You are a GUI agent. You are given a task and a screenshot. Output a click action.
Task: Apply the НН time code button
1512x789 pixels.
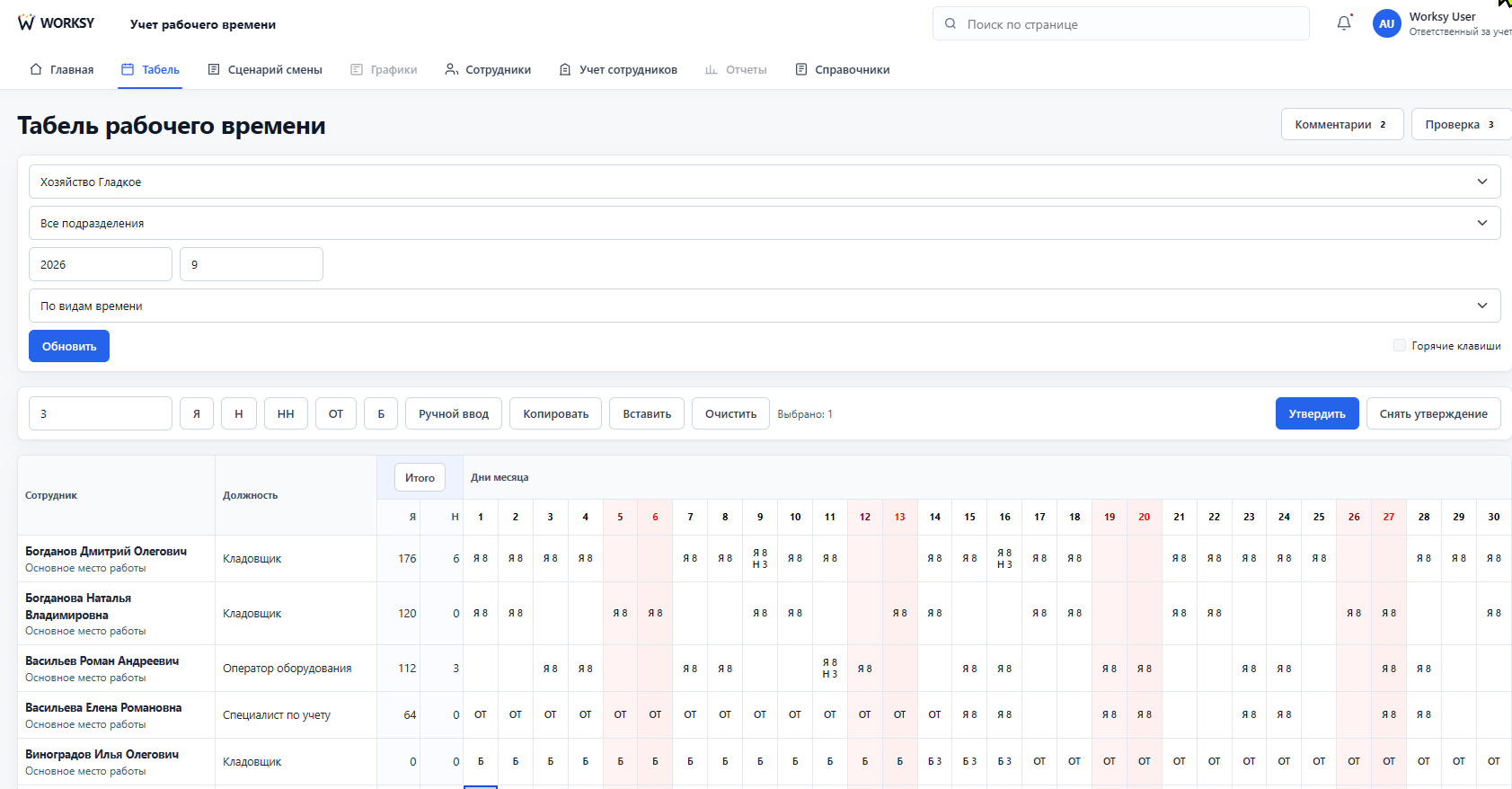tap(286, 413)
